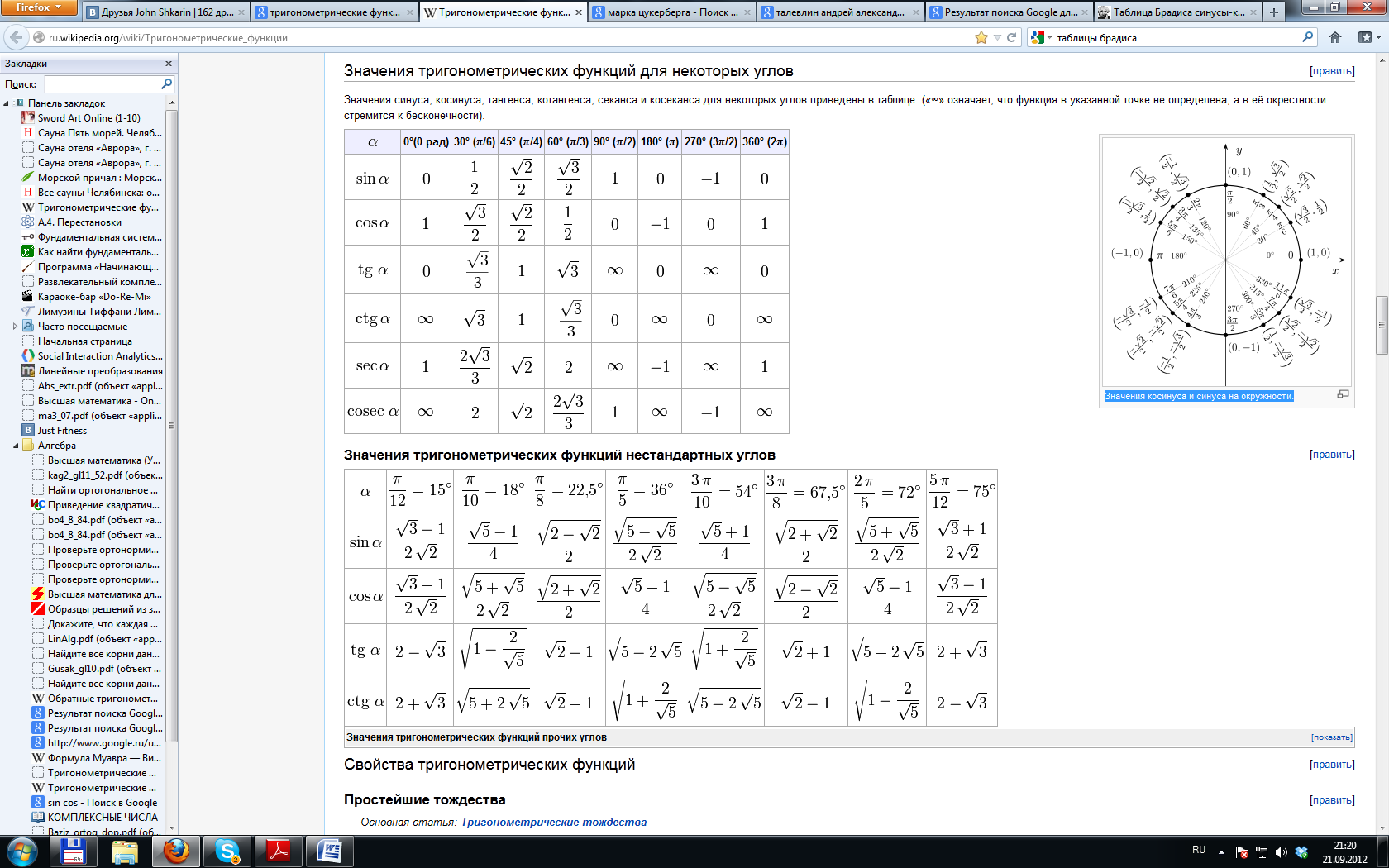Switch the RU input language indicator

[1199, 850]
